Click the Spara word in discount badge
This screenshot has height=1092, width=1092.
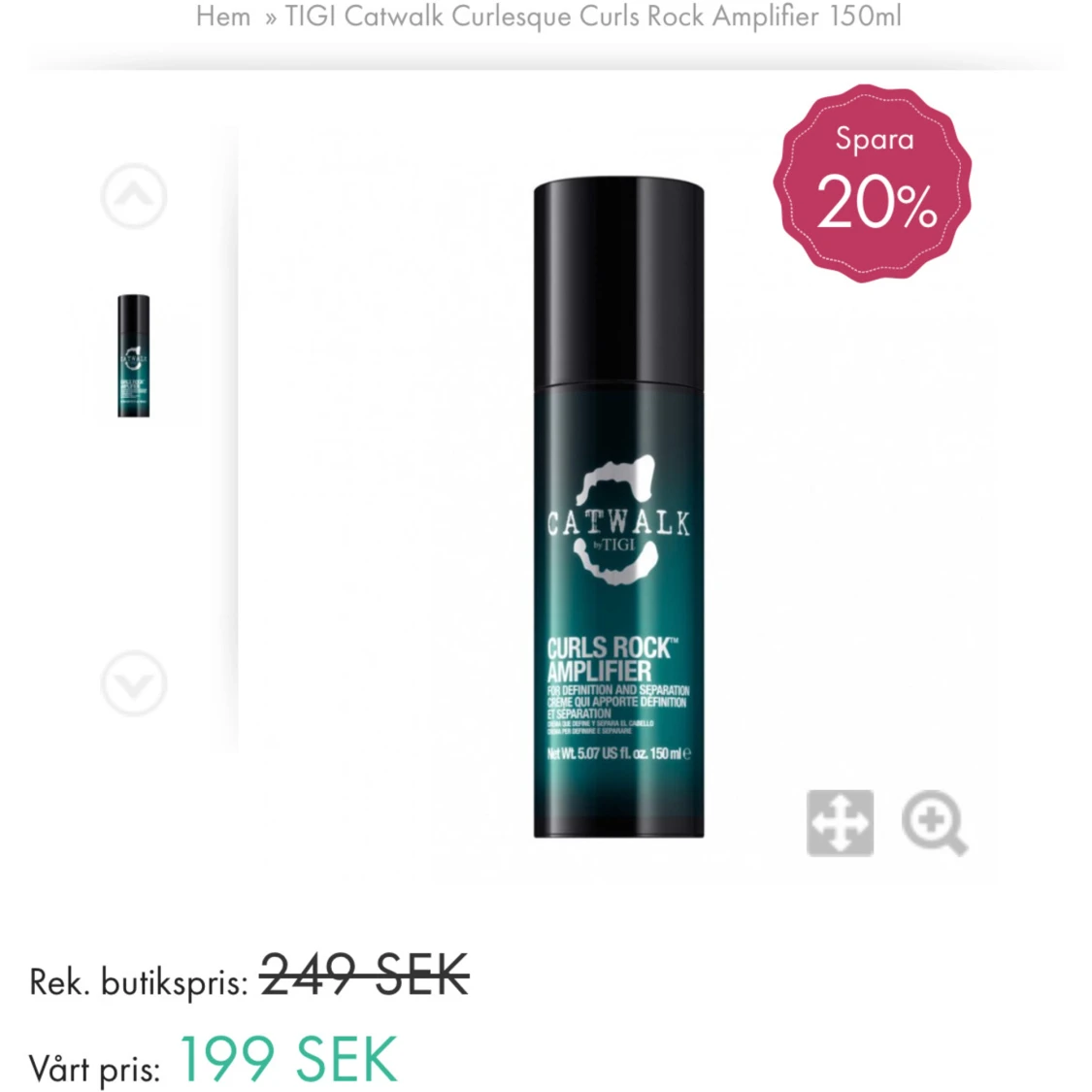click(x=875, y=139)
